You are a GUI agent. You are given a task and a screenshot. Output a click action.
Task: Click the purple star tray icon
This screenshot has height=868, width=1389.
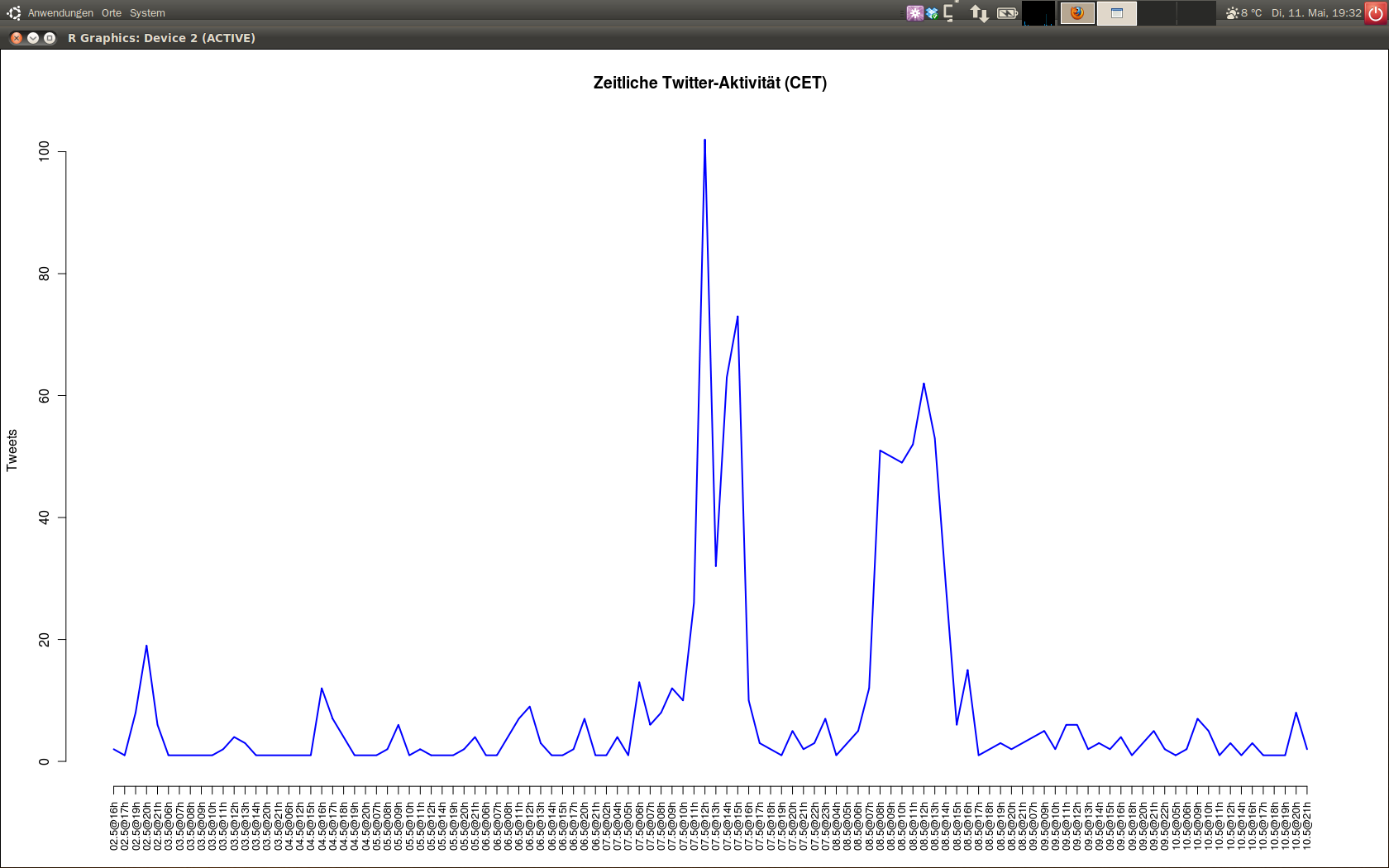click(914, 13)
